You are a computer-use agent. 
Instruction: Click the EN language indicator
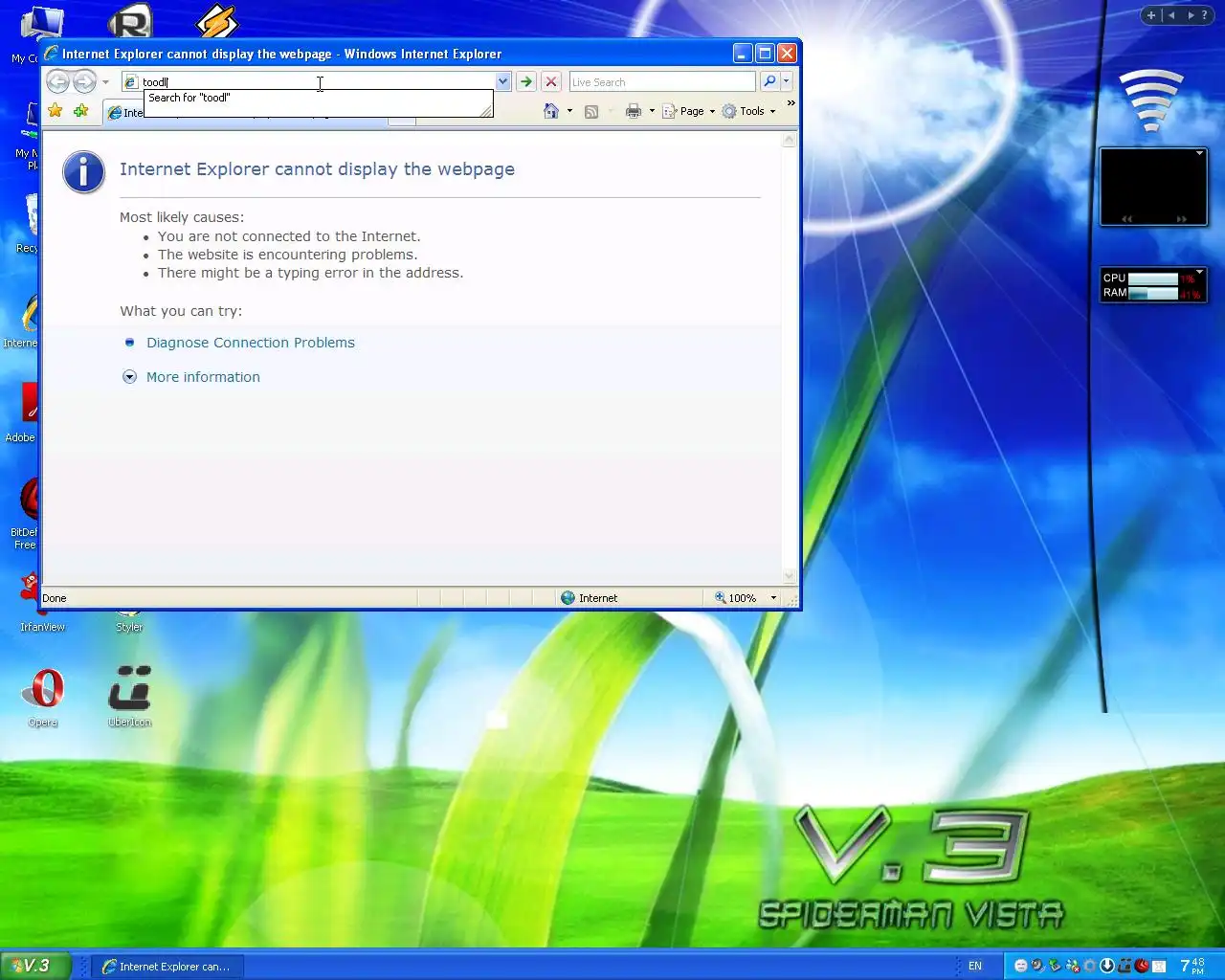(975, 967)
